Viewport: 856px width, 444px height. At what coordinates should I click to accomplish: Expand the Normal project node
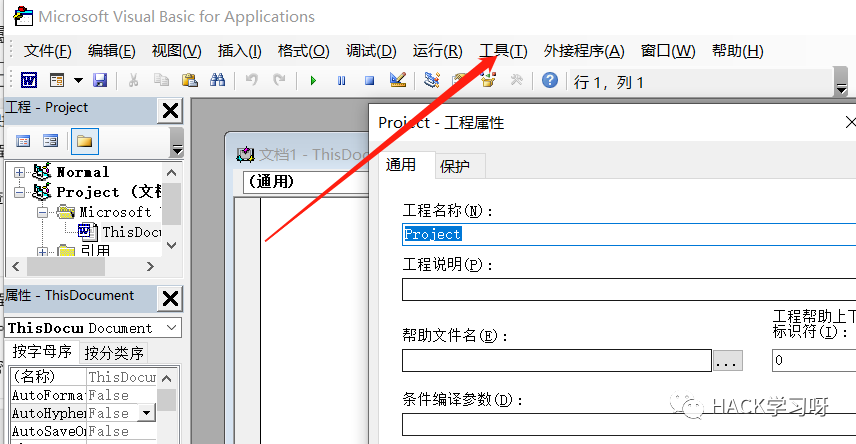(x=19, y=173)
